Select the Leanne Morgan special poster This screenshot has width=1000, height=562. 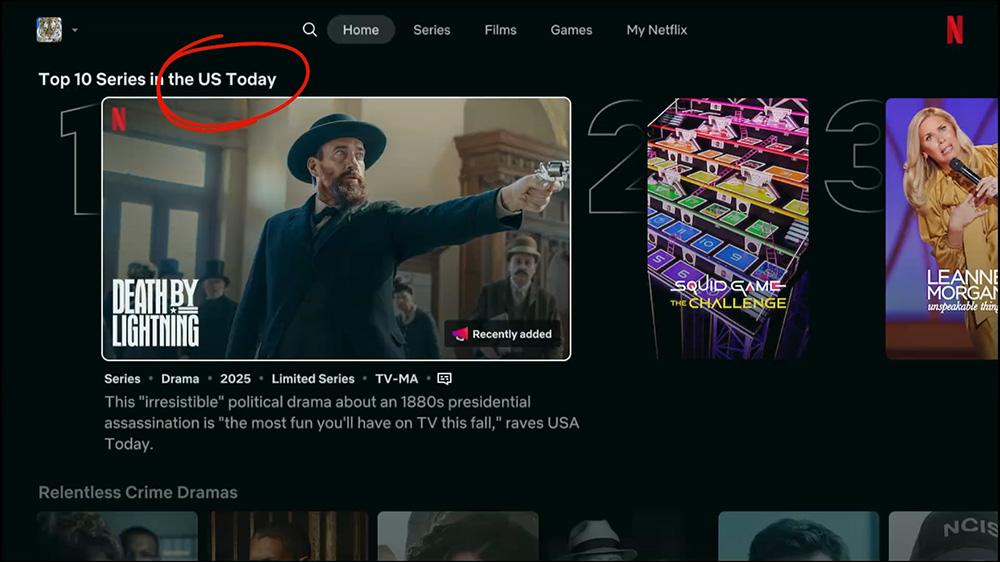coord(942,228)
